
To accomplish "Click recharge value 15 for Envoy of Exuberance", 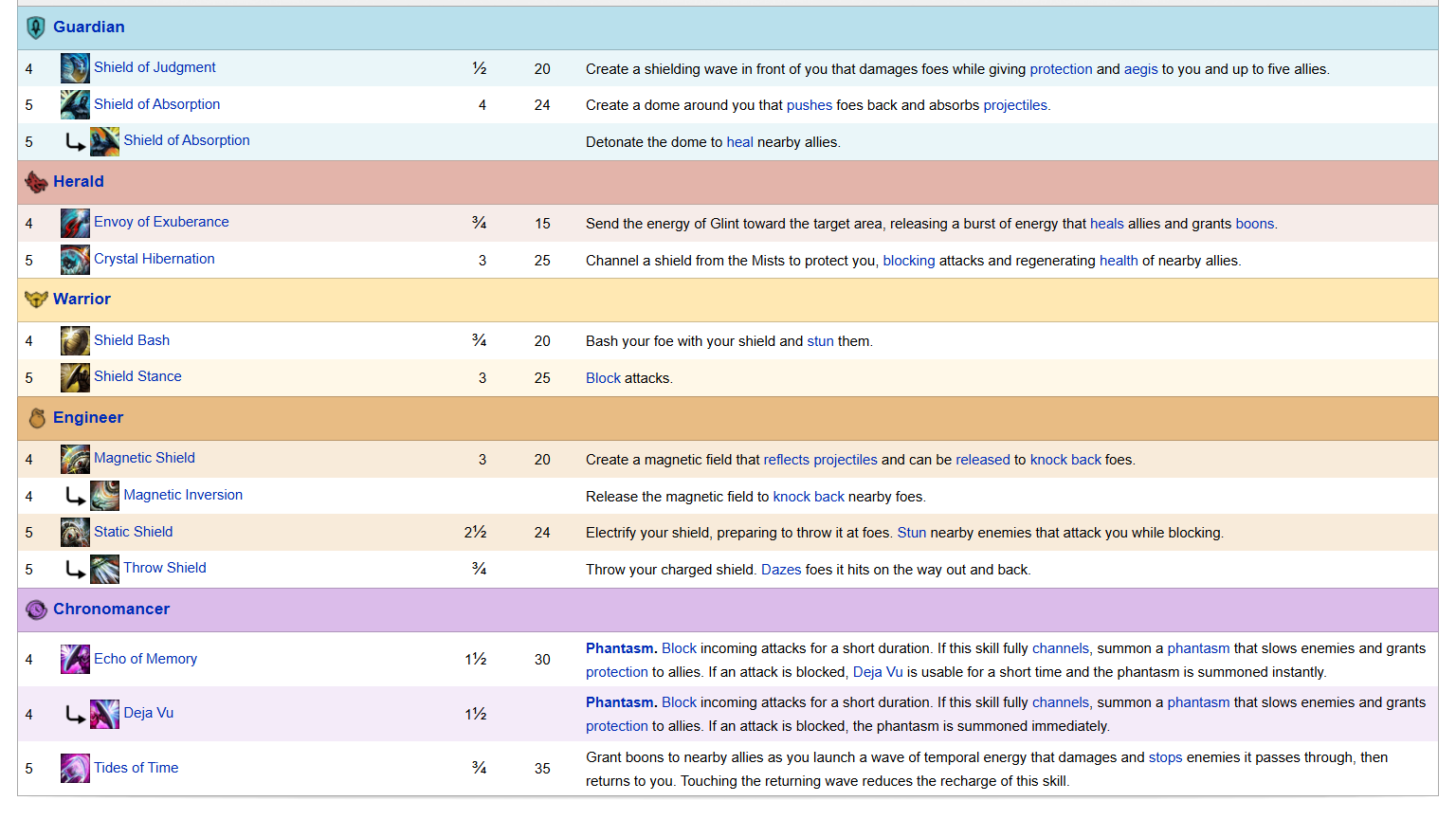I will pos(542,224).
